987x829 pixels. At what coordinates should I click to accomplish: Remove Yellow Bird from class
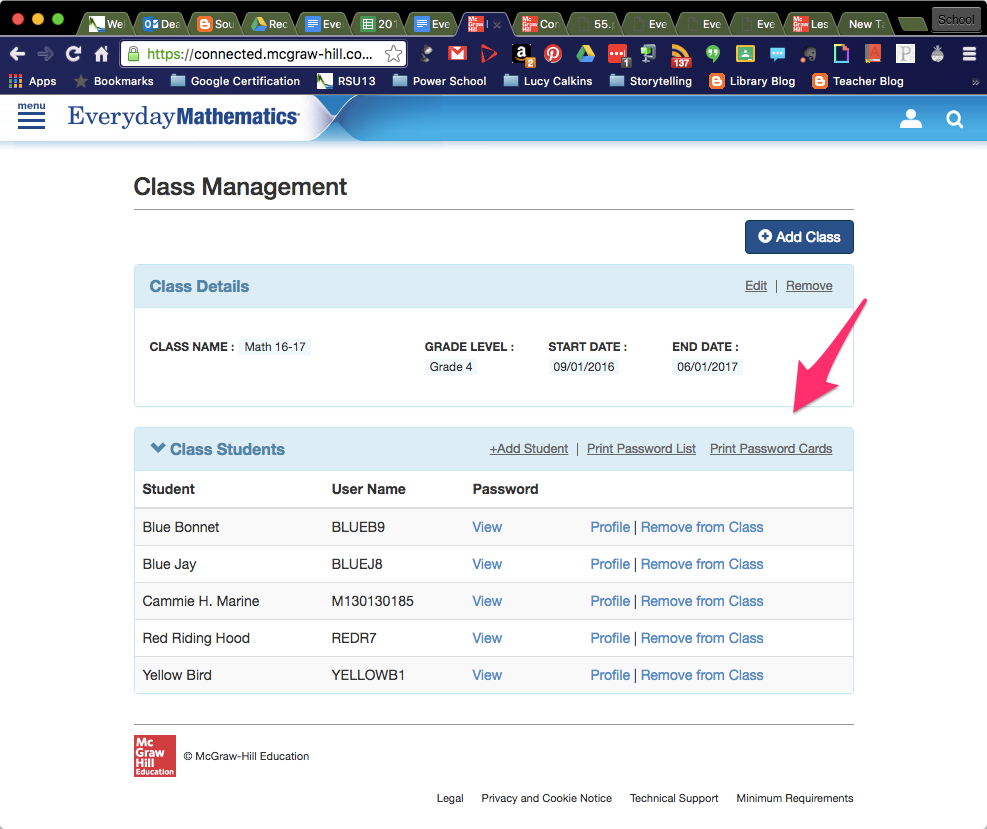(702, 675)
